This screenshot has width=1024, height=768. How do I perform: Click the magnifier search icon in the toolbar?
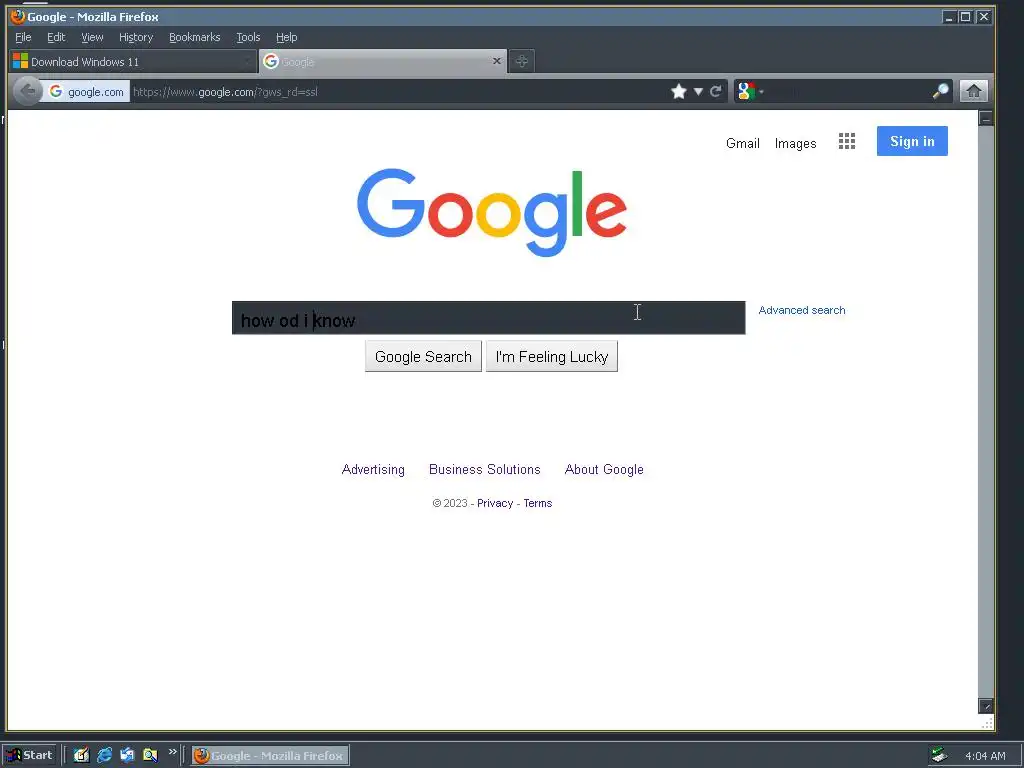940,91
